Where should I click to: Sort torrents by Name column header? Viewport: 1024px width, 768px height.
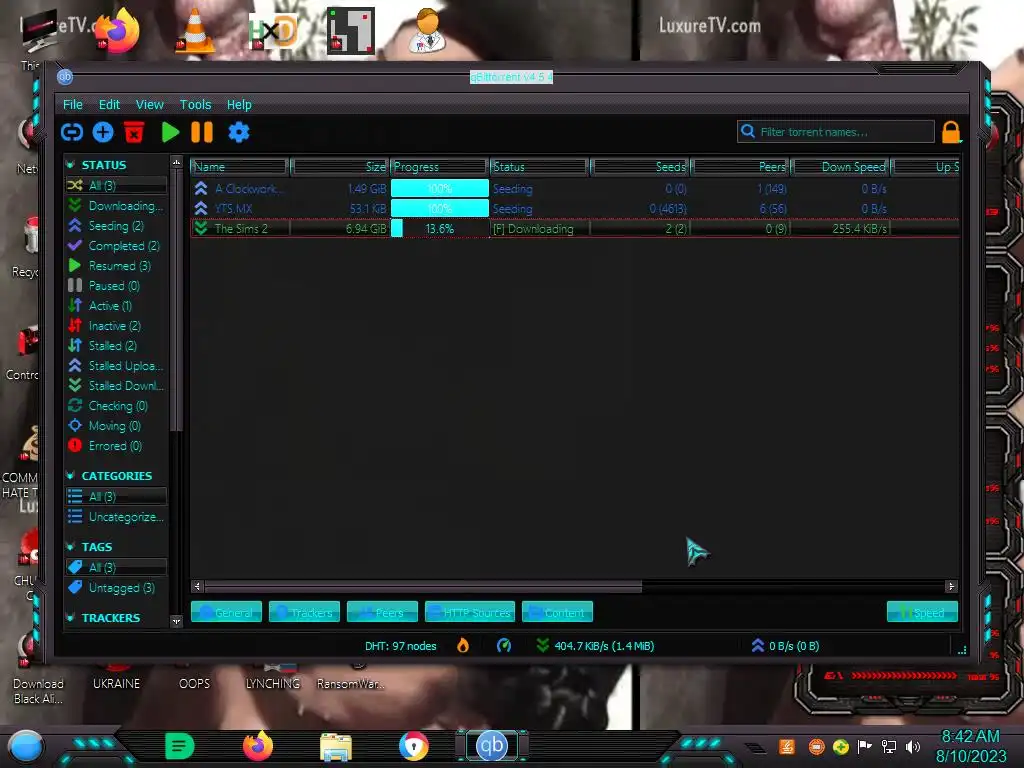tap(239, 167)
